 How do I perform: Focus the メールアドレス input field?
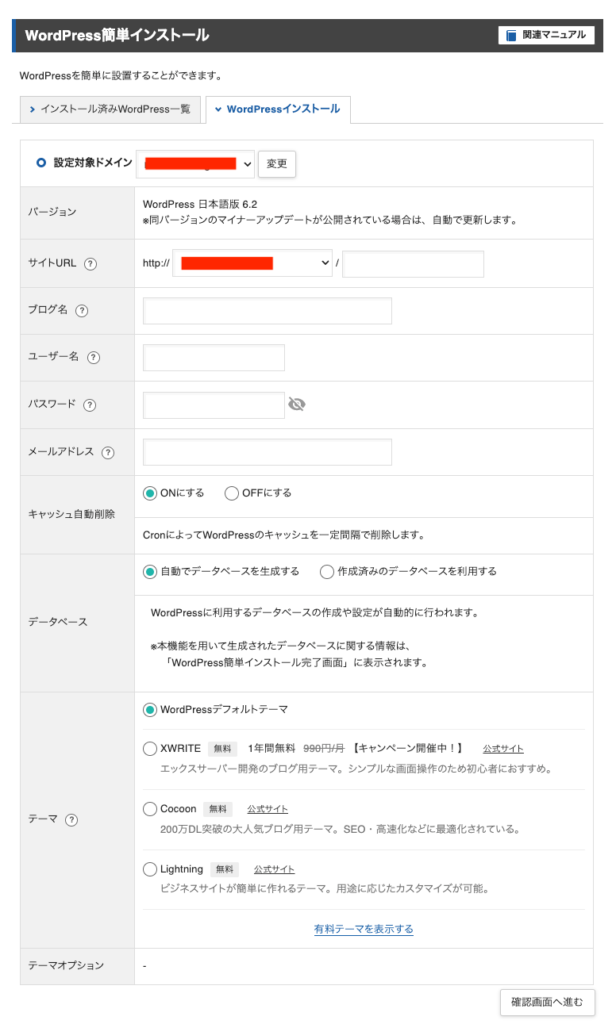[x=267, y=452]
